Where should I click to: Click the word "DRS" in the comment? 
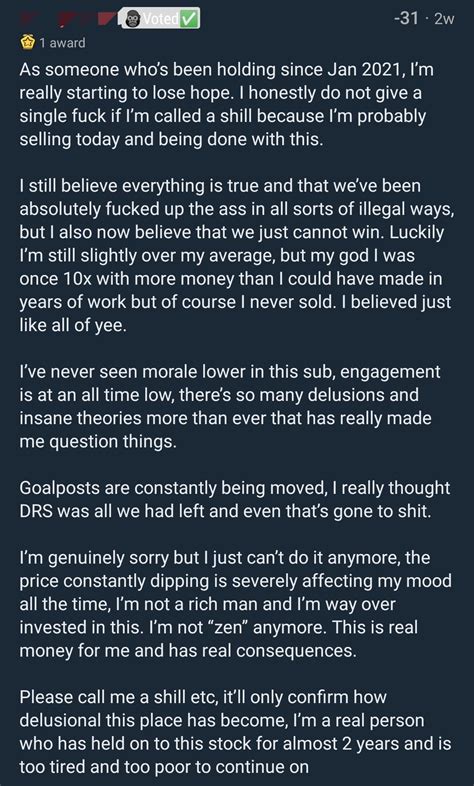coord(35,511)
